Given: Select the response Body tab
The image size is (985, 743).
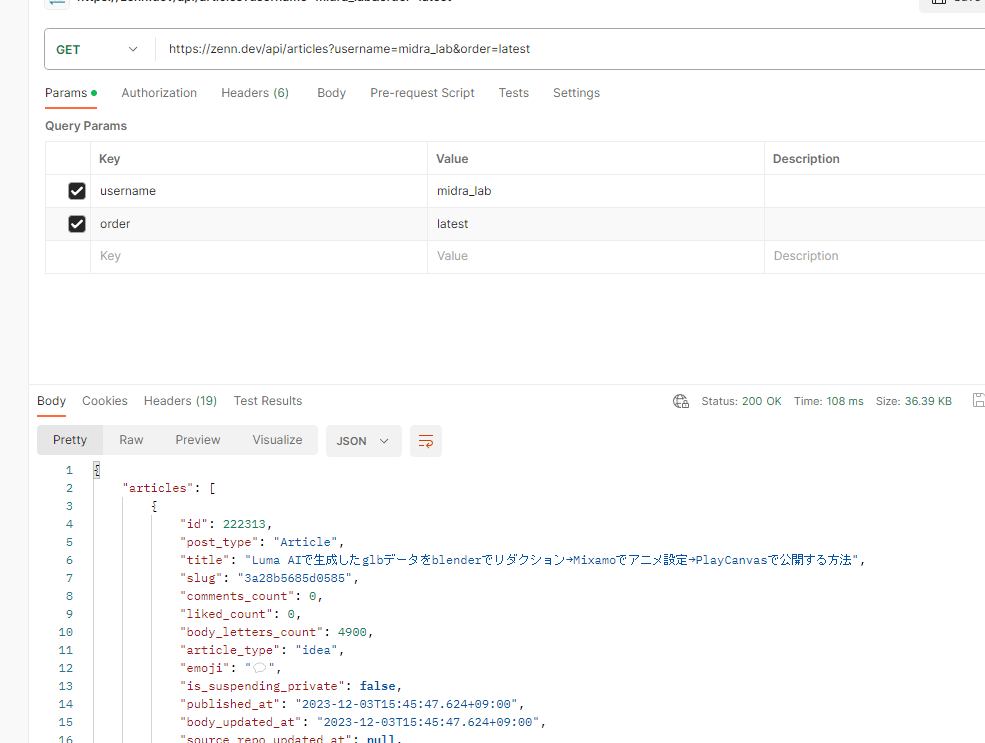Looking at the screenshot, I should [52, 401].
